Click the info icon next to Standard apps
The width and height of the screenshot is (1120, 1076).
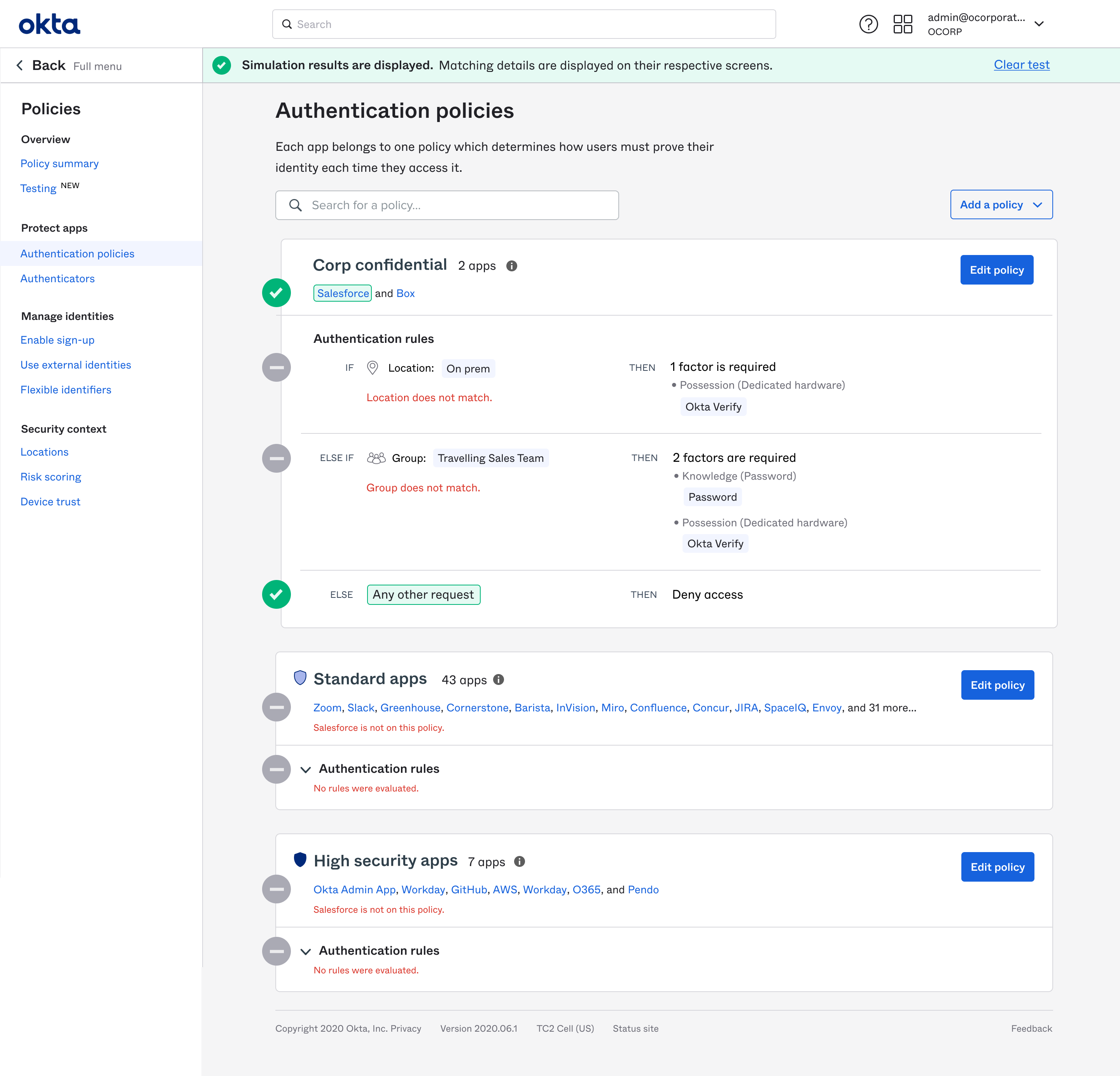click(x=498, y=679)
